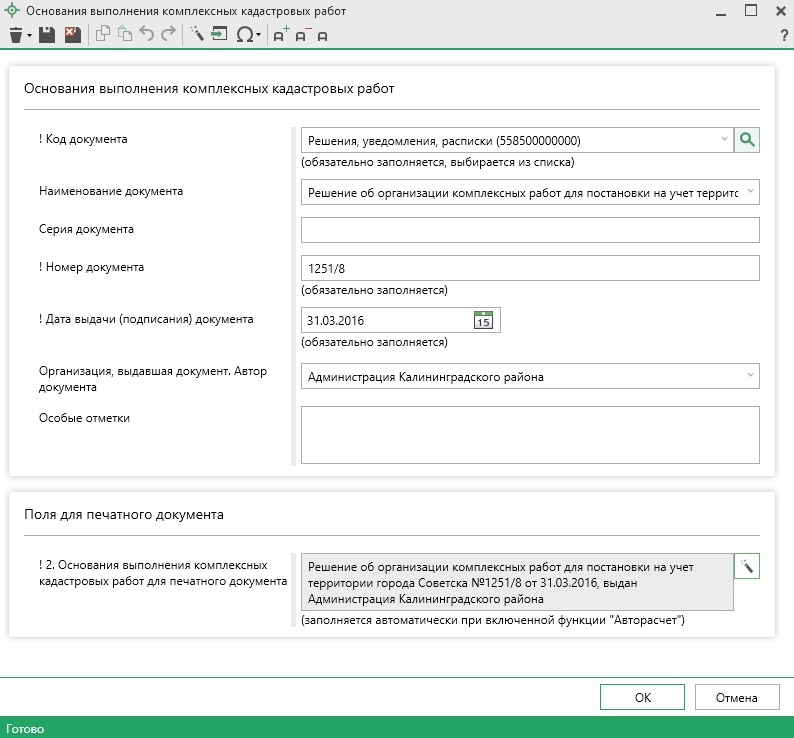Open the help question mark
Screen dimensions: 794x738
coord(784,36)
